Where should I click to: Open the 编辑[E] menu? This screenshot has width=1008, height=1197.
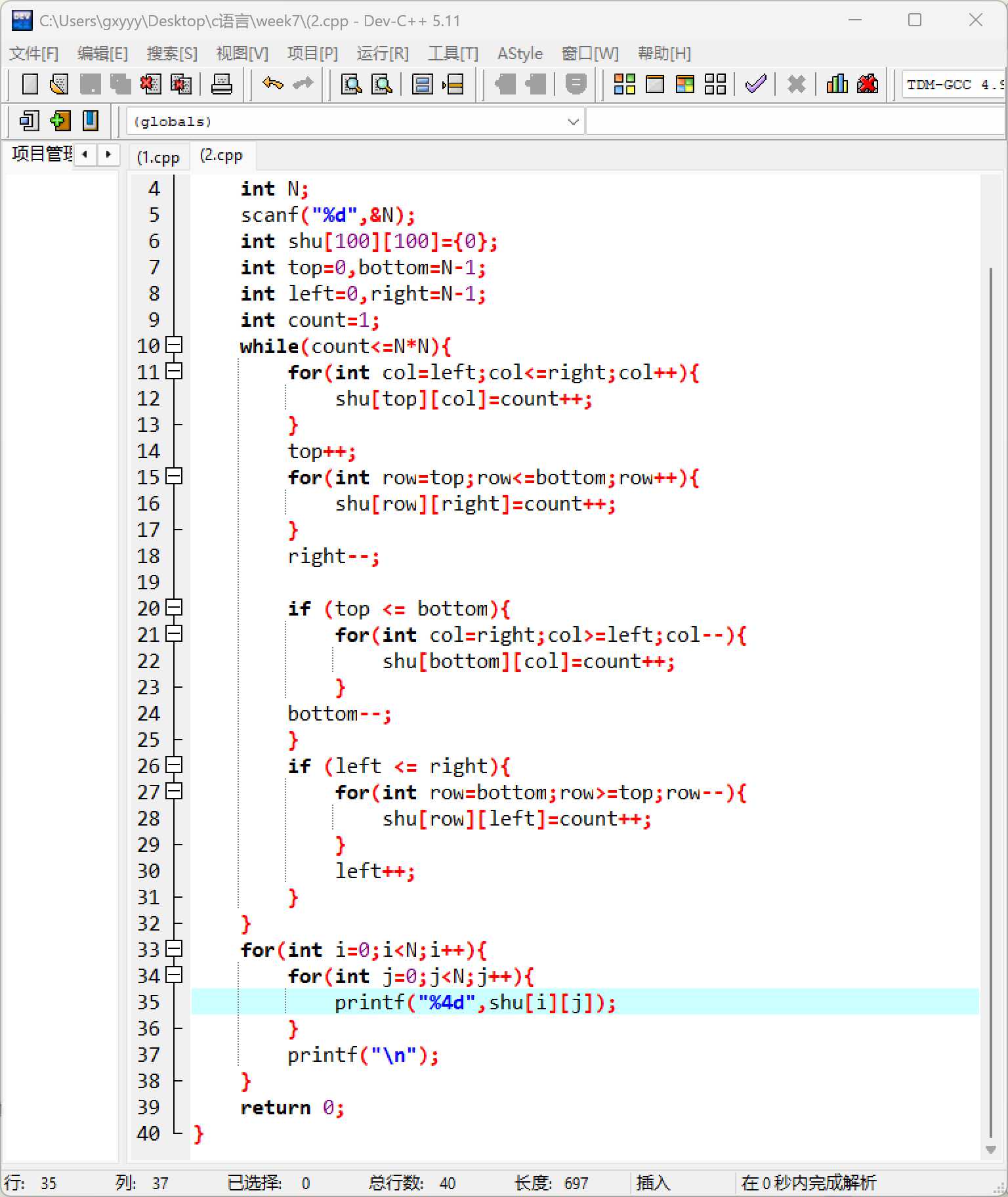pyautogui.click(x=102, y=53)
